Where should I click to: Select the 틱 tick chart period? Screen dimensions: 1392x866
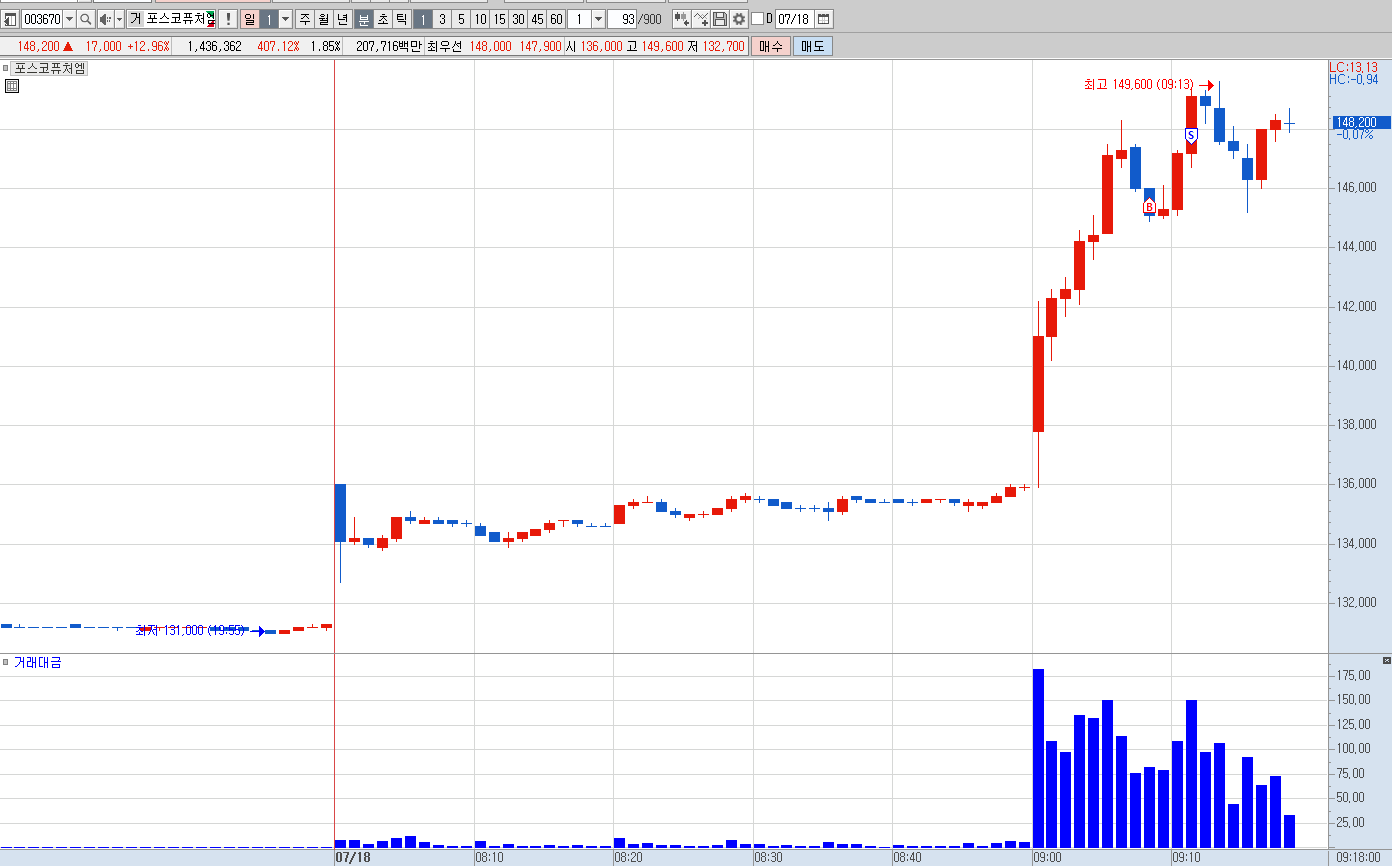click(x=402, y=19)
